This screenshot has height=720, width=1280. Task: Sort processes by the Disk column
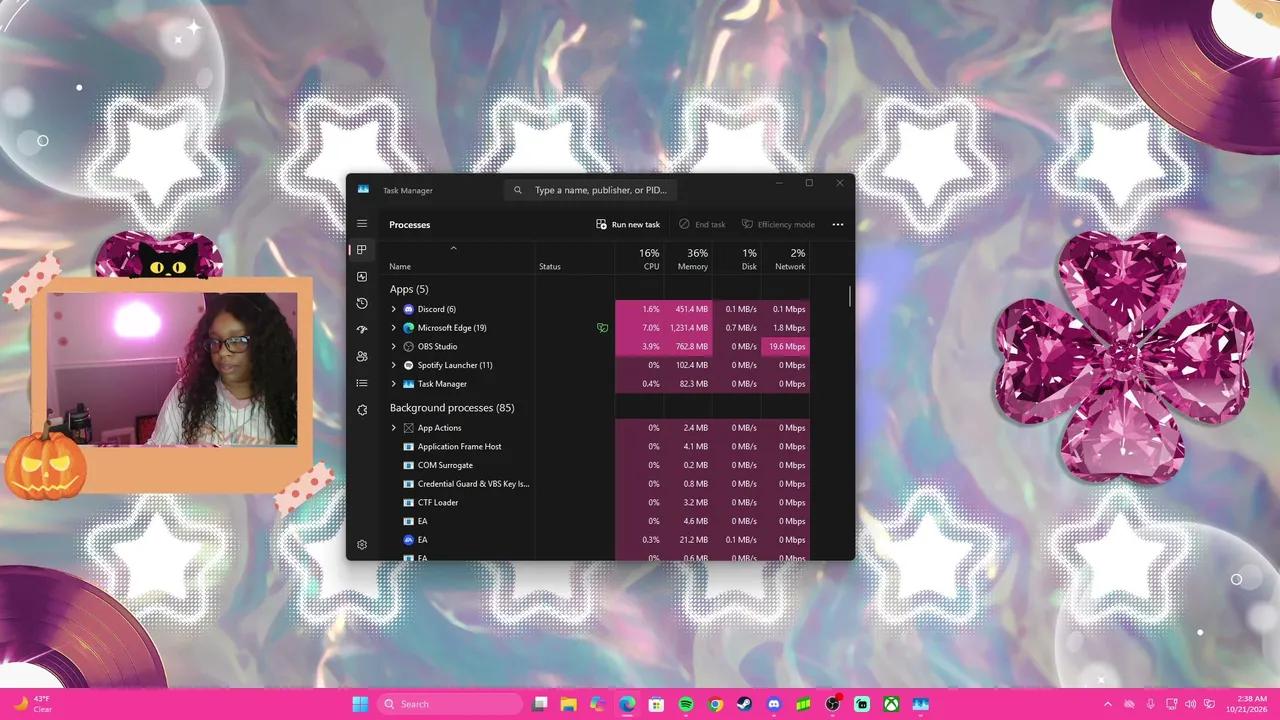click(x=736, y=259)
